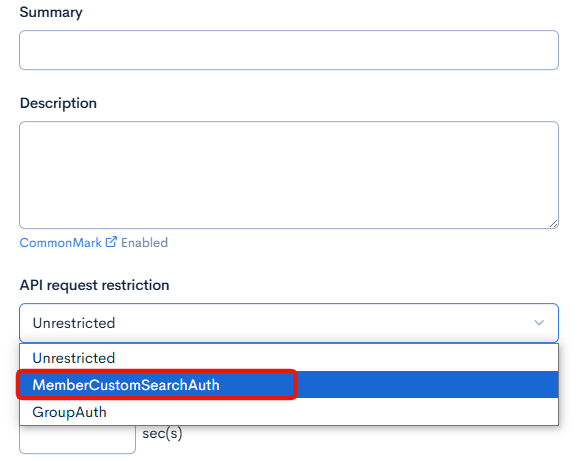Click empty space right of Unrestricted list option
583x461 pixels.
point(335,358)
